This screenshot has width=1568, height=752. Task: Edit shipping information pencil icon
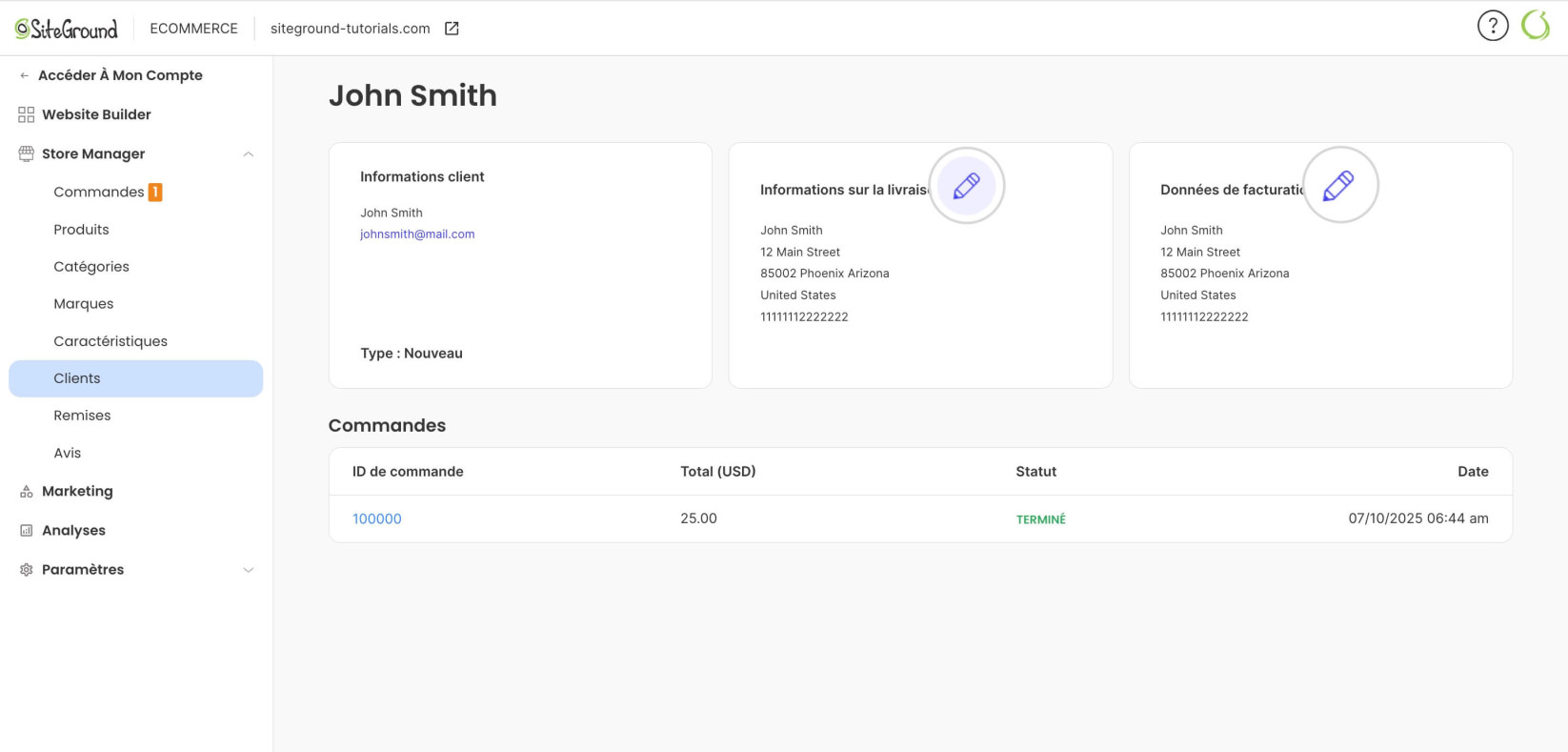tap(967, 185)
